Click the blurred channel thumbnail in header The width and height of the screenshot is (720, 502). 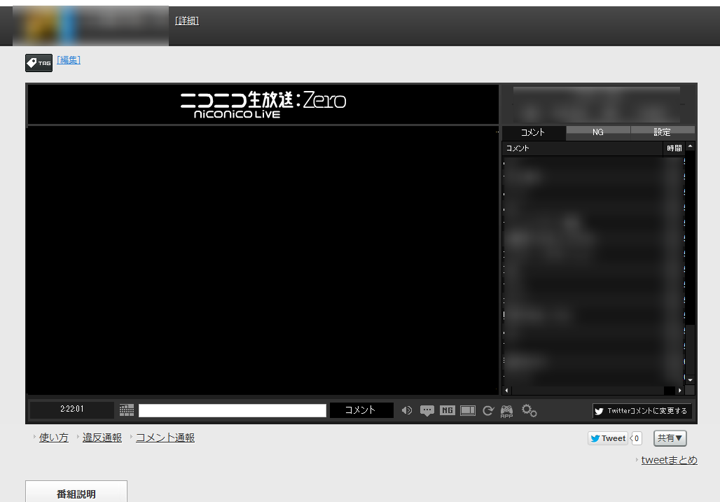(x=90, y=25)
